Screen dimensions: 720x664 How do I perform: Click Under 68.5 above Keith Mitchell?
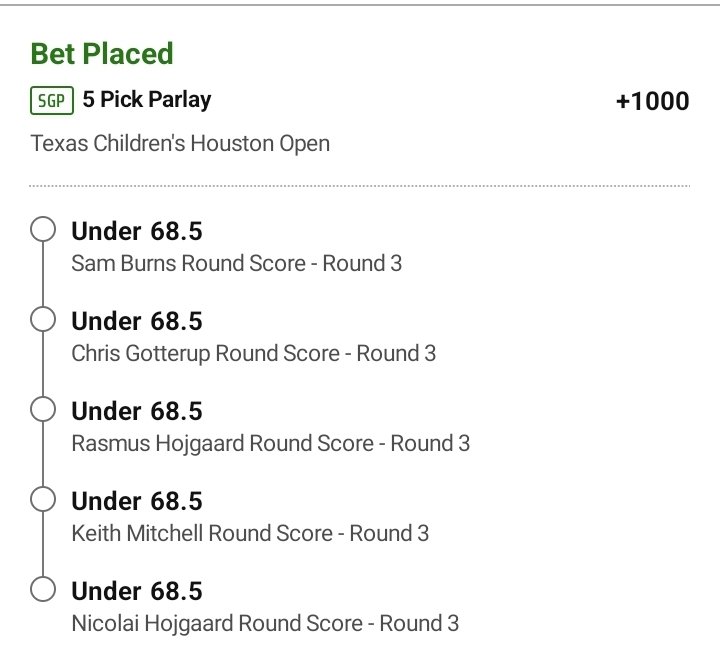137,500
